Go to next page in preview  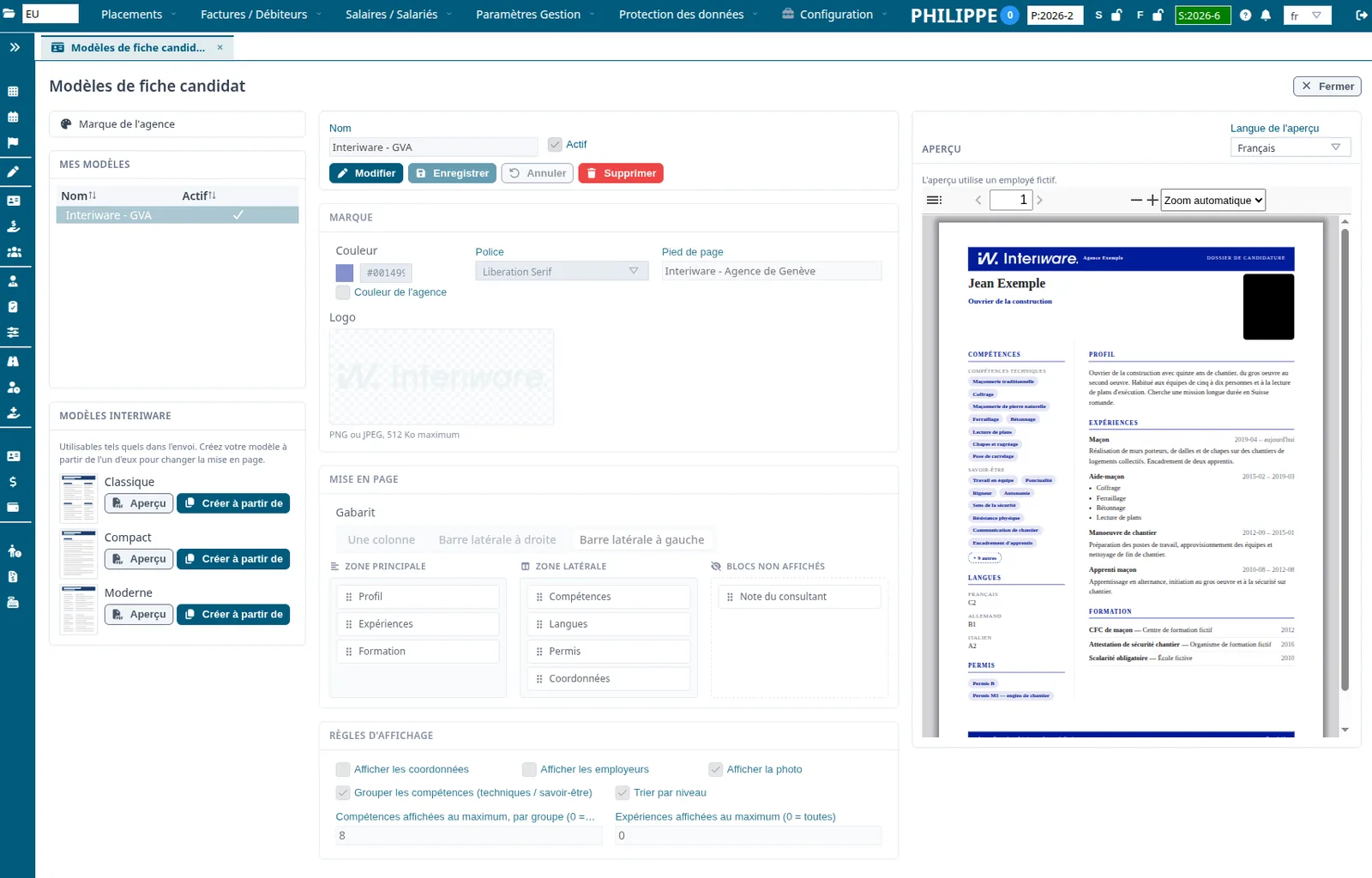(1039, 200)
